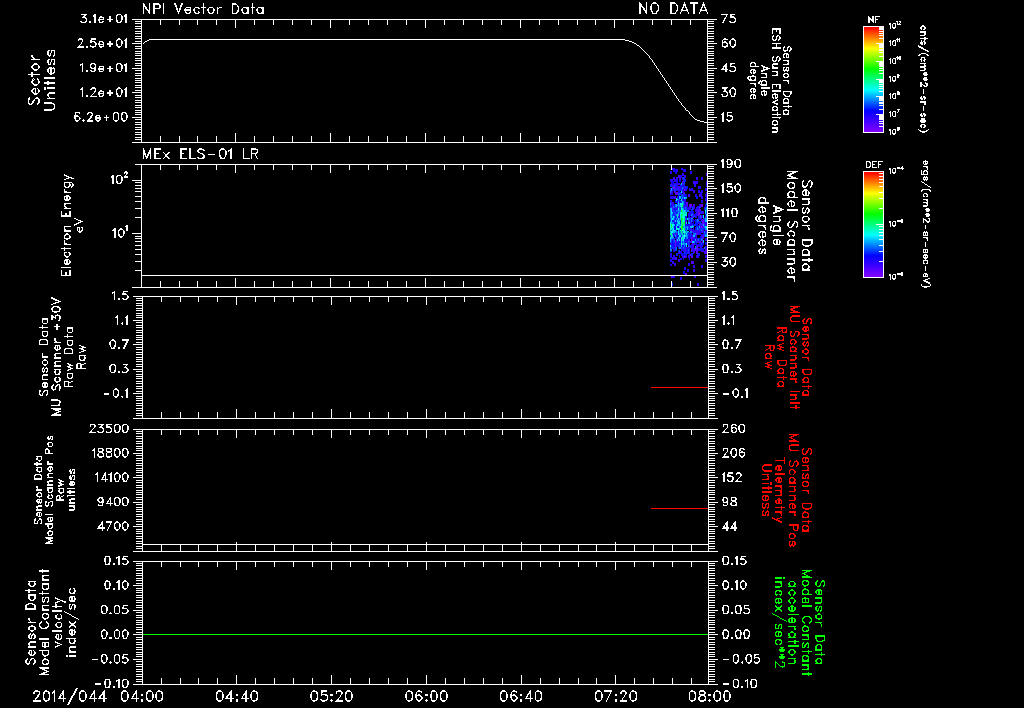Click the 07:20 time axis label
The width and height of the screenshot is (1024, 708).
(615, 696)
